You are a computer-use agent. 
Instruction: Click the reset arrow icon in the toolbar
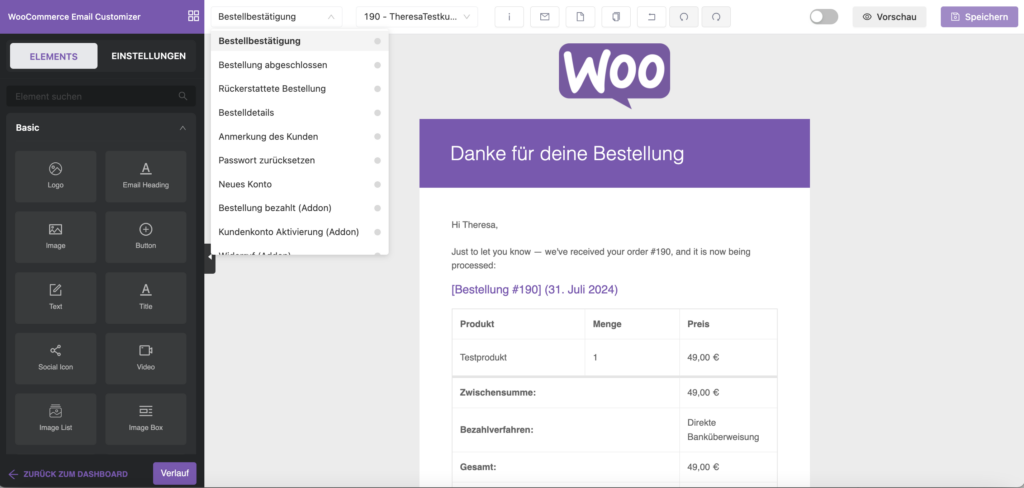tap(650, 17)
